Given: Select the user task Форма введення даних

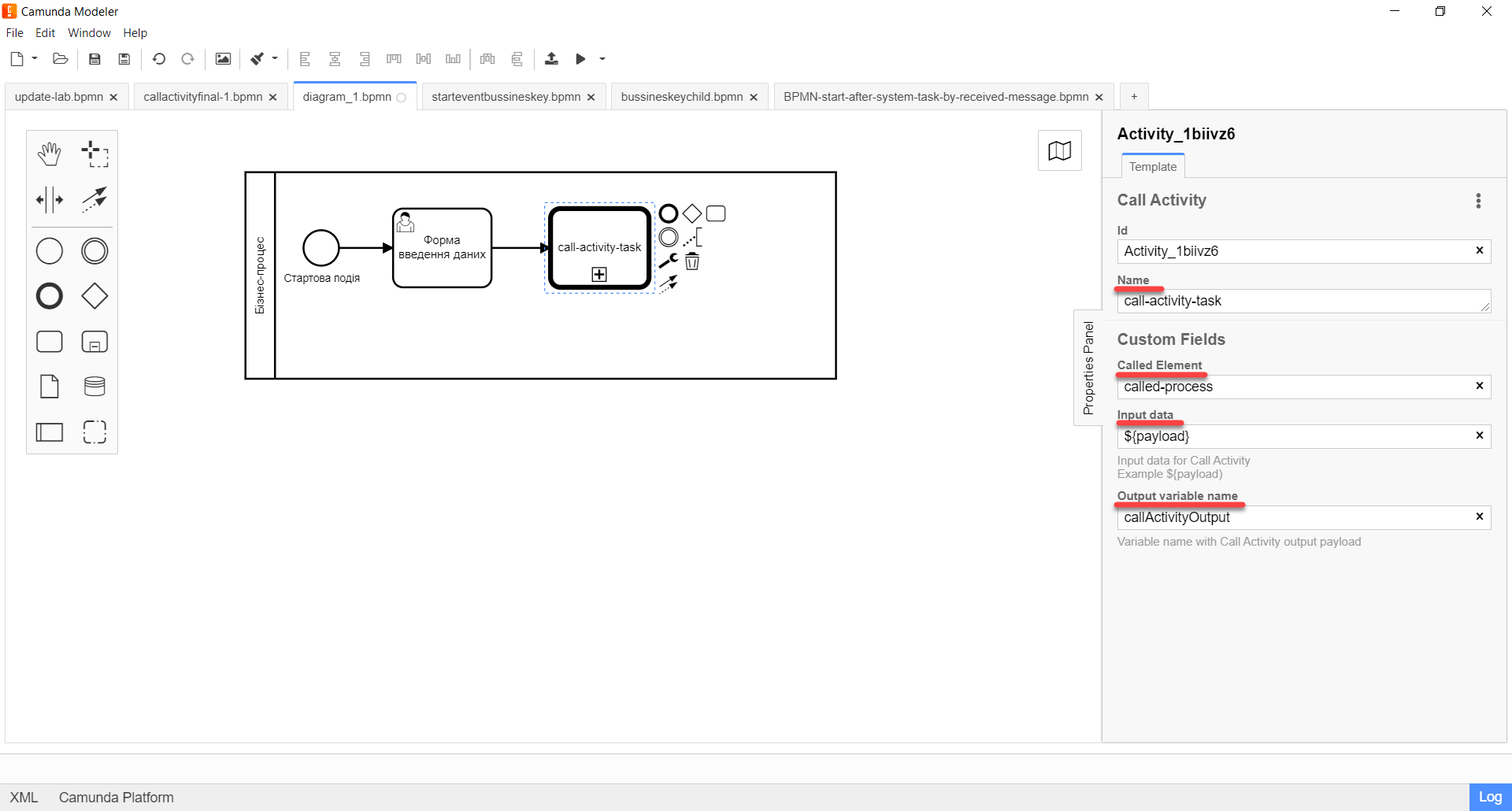Looking at the screenshot, I should pyautogui.click(x=443, y=248).
